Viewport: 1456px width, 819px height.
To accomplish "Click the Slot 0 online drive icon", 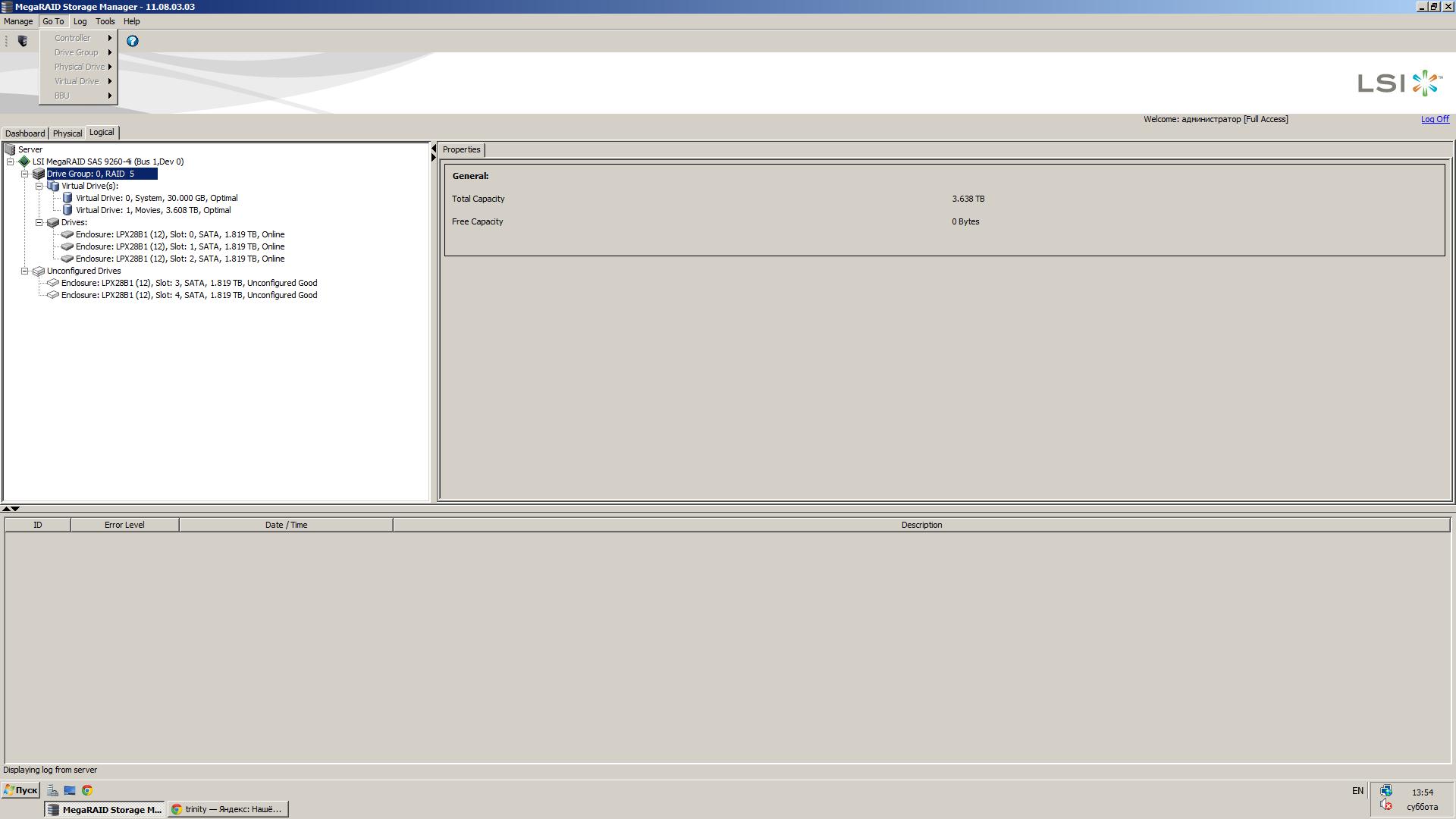I will pyautogui.click(x=67, y=234).
